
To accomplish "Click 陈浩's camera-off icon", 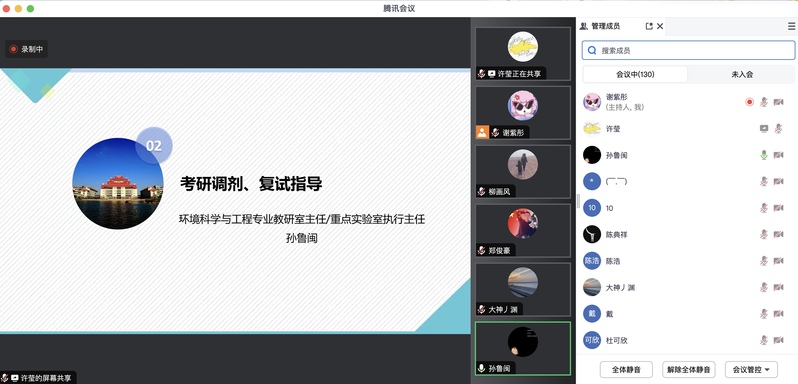I will [778, 261].
